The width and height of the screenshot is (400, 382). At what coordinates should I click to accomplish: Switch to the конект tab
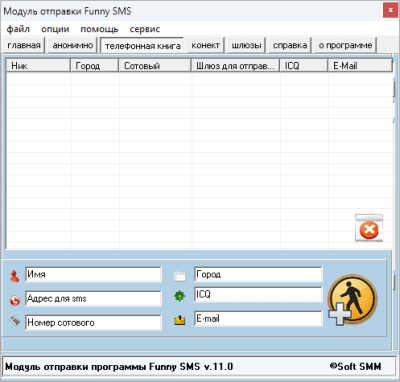205,45
